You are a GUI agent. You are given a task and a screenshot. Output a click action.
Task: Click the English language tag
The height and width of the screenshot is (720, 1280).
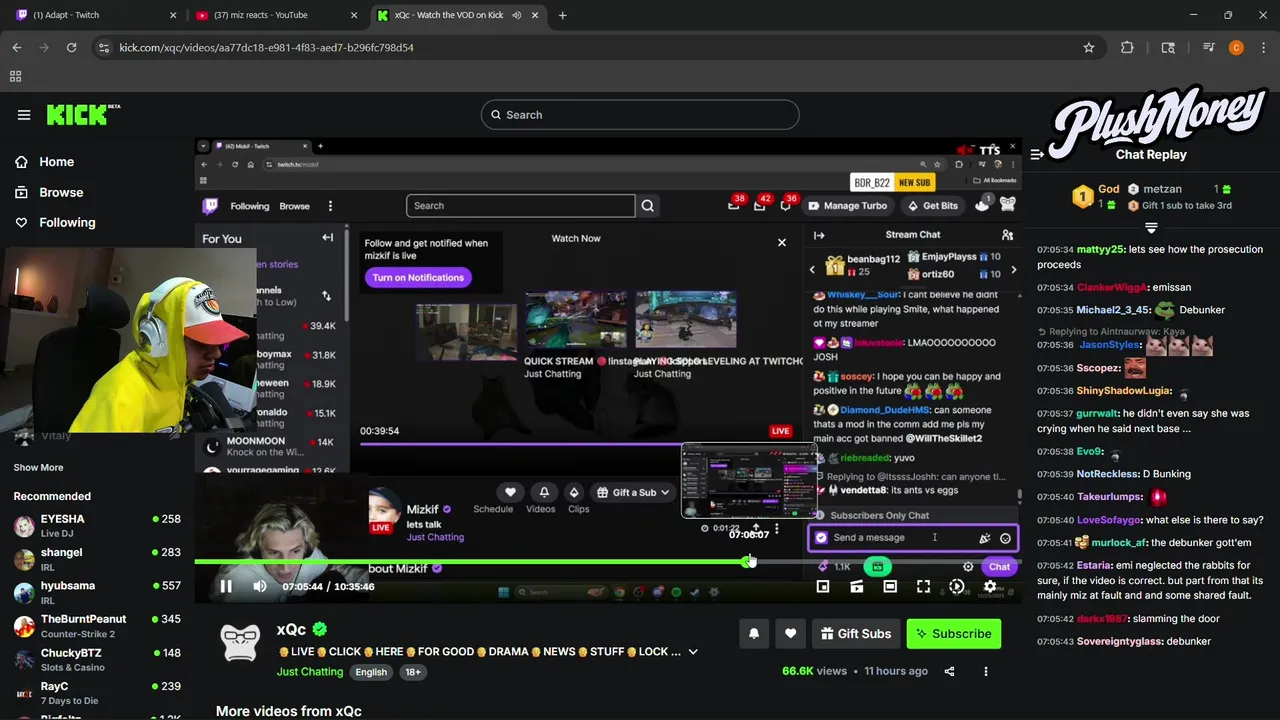[371, 672]
